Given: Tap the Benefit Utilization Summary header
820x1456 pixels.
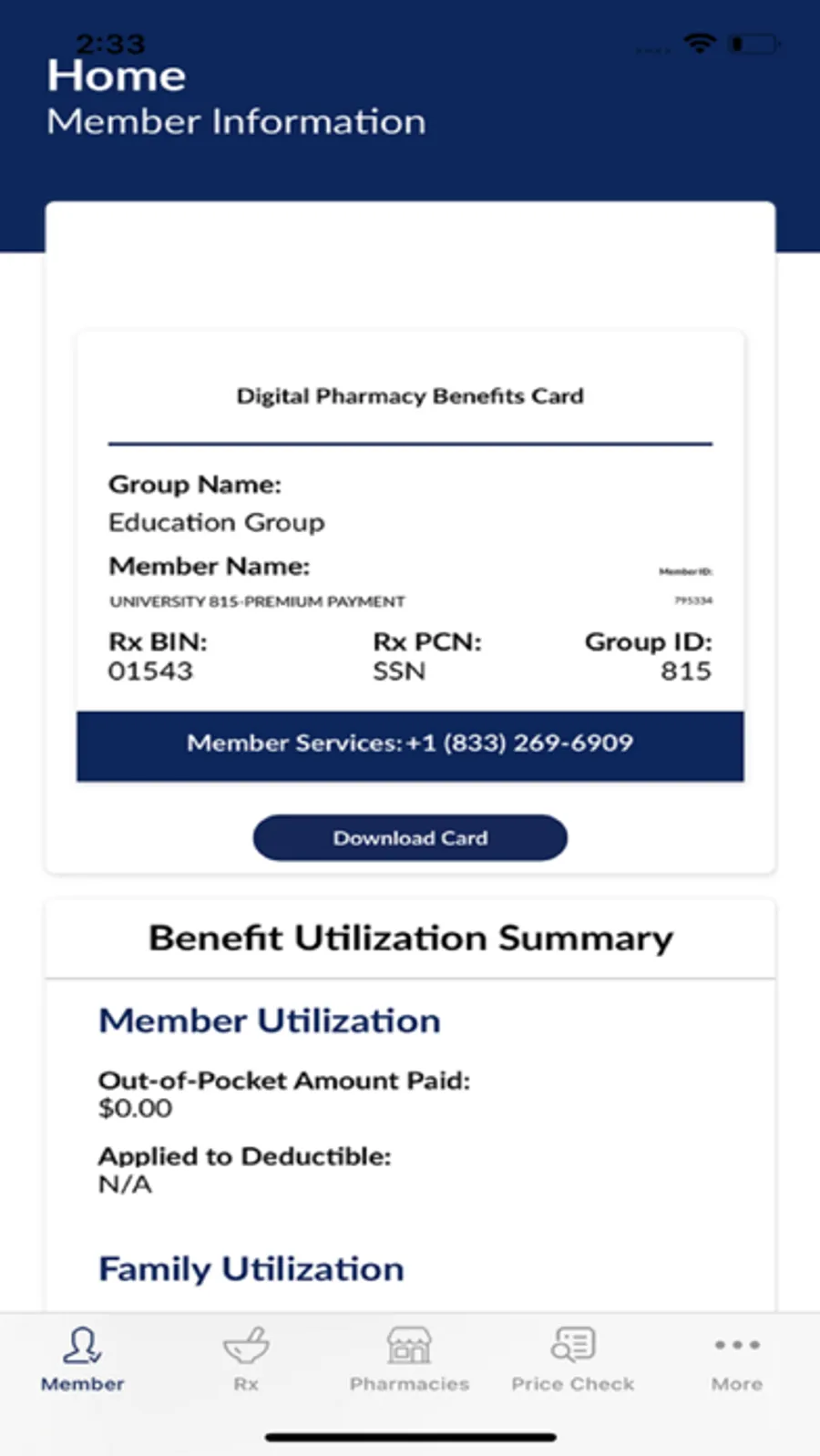Looking at the screenshot, I should click(411, 938).
